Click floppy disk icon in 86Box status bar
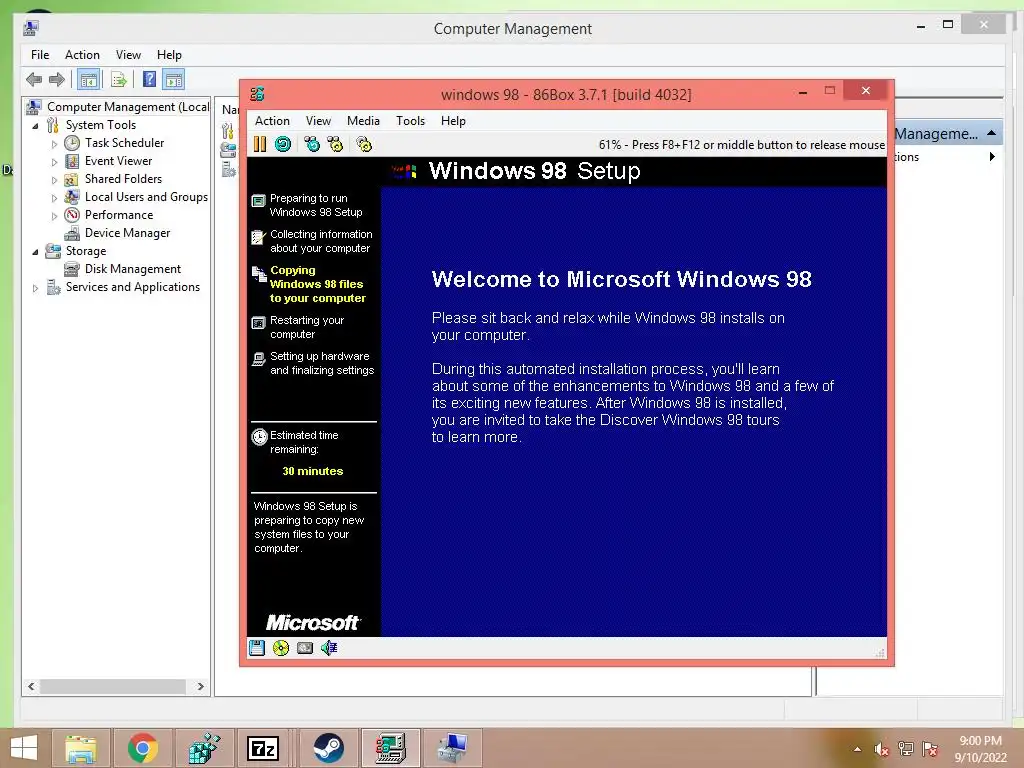1024x768 pixels. pyautogui.click(x=257, y=648)
